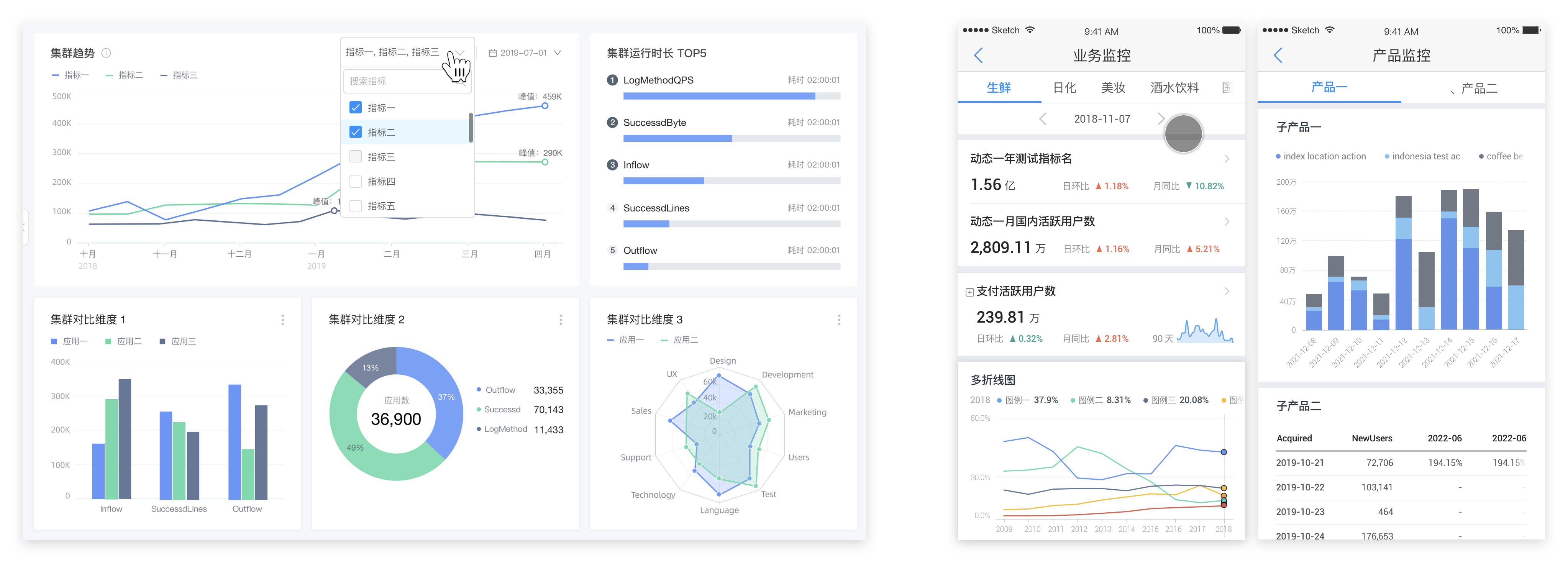Switch to the 产品二 tab
The height and width of the screenshot is (564, 1568).
coord(1478,89)
